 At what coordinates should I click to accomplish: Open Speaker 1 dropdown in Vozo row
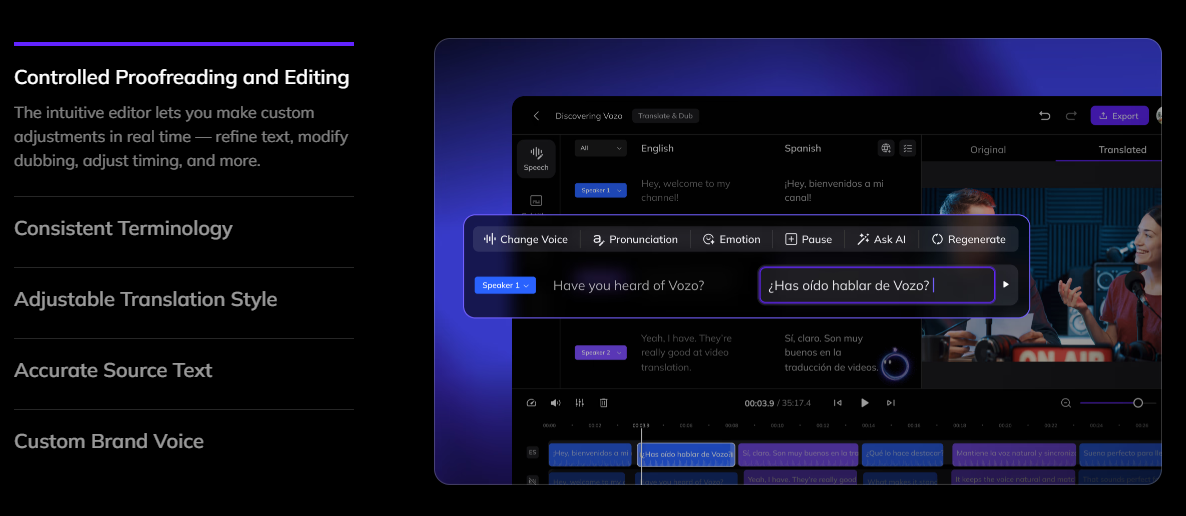click(x=505, y=285)
